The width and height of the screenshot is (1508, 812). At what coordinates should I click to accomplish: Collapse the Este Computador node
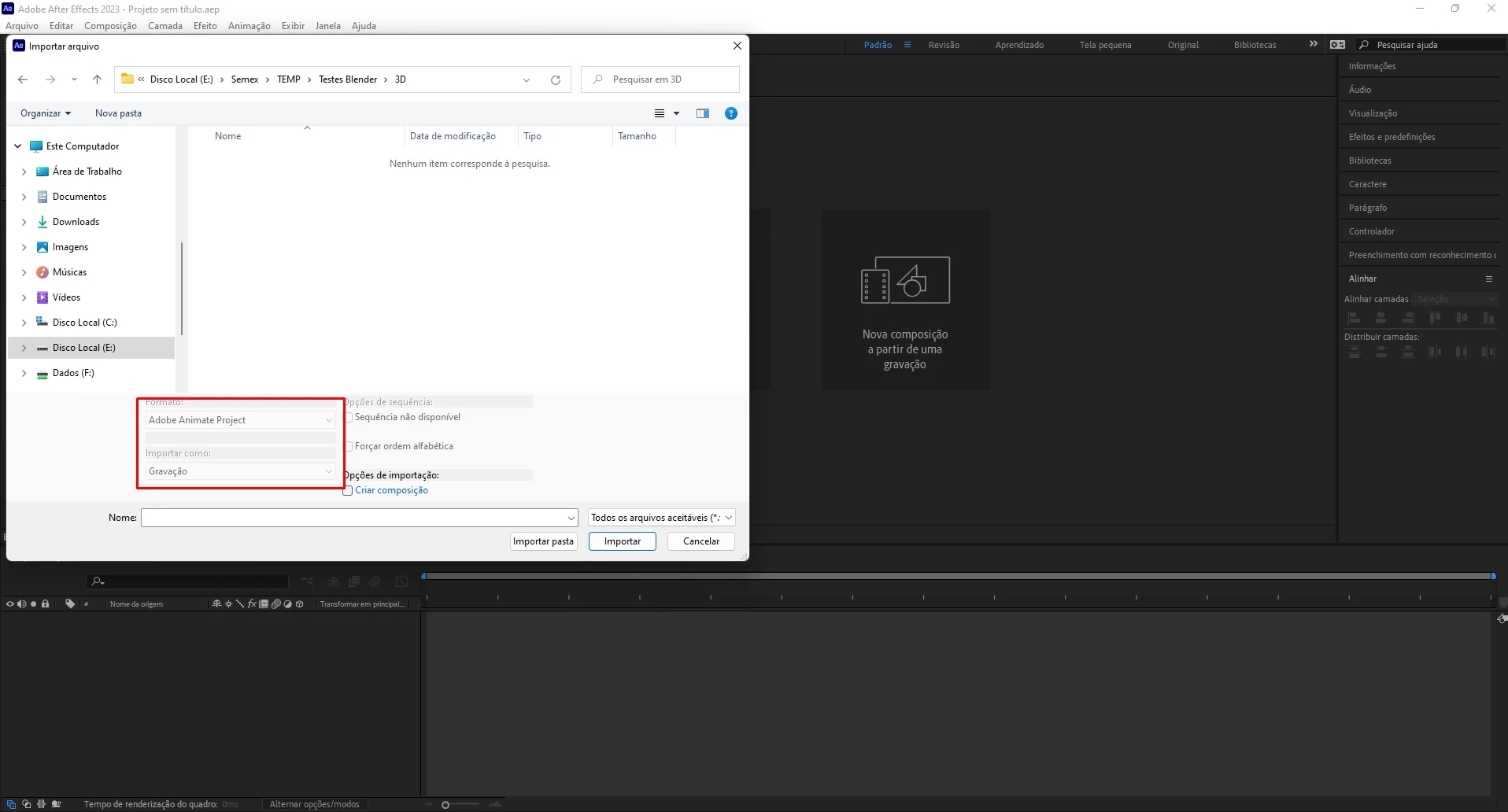(17, 146)
